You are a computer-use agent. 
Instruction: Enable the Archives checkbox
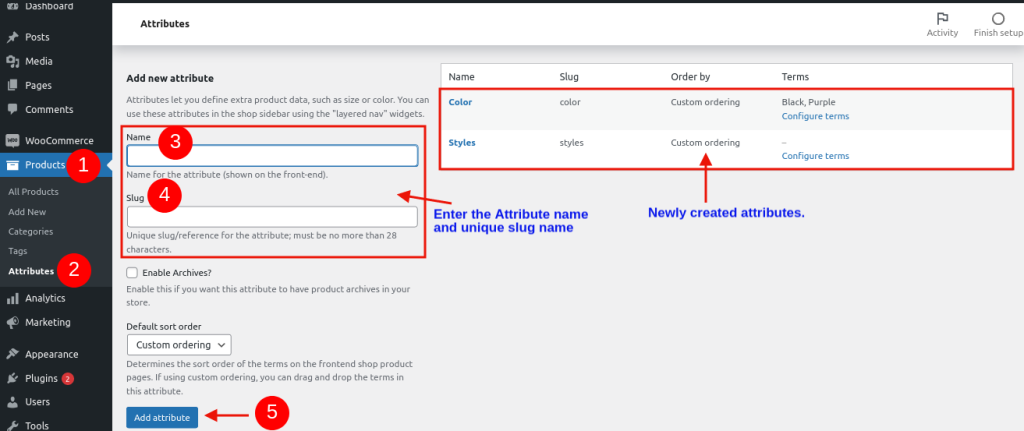coord(132,272)
